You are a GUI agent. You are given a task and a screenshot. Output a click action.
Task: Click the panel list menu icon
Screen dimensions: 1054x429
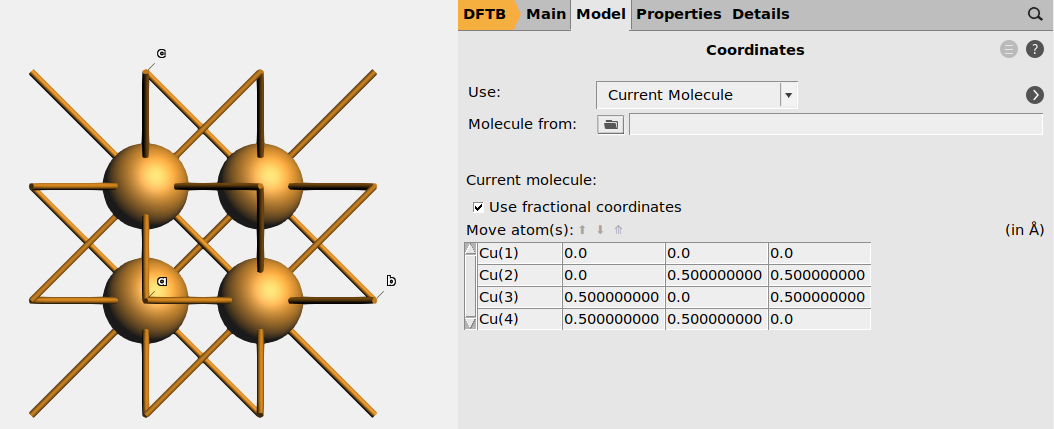click(x=1009, y=50)
